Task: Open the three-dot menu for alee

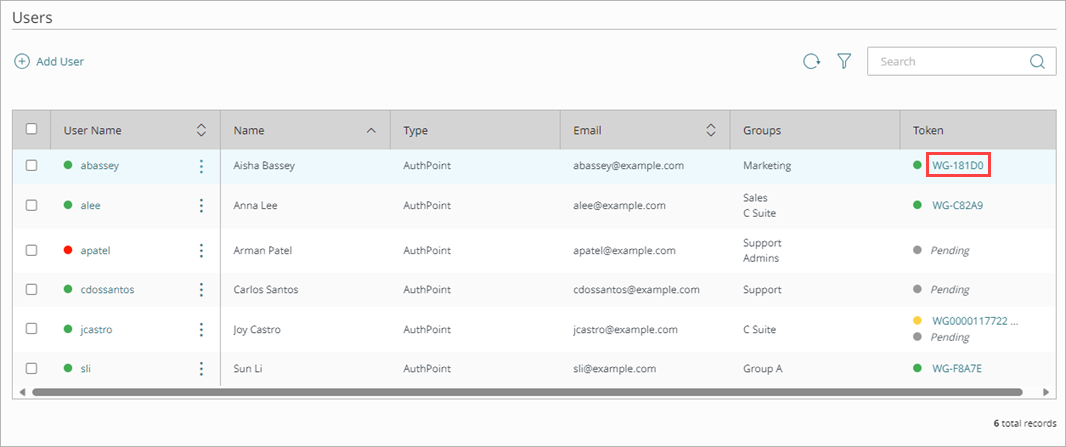Action: [x=201, y=205]
